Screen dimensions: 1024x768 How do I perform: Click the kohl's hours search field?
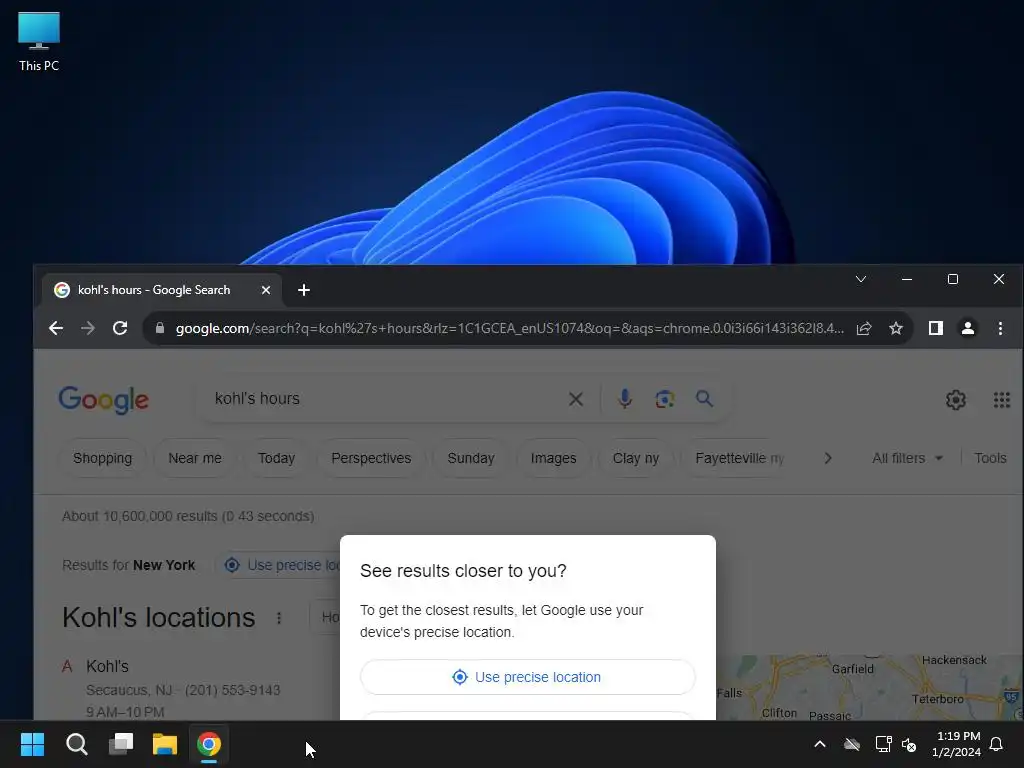[x=385, y=398]
